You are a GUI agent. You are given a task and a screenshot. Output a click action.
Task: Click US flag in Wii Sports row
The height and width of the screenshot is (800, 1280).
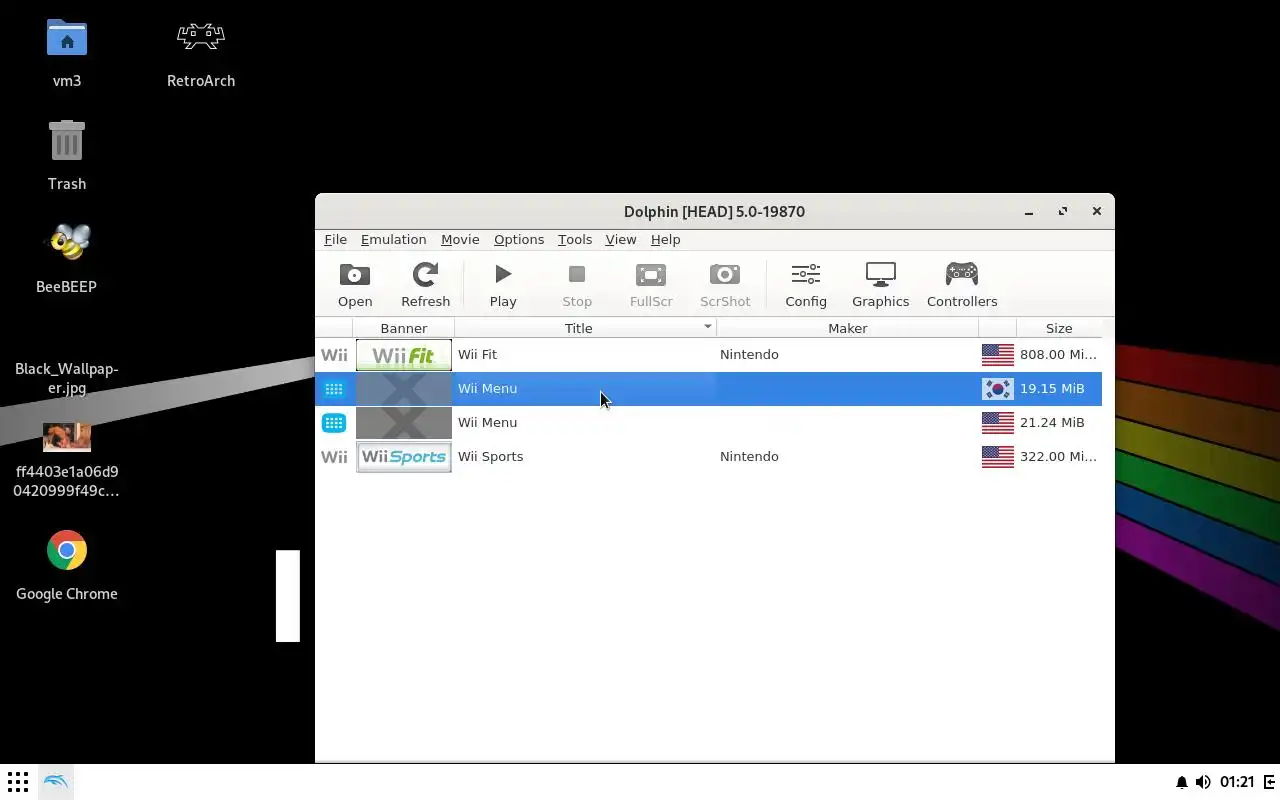(x=998, y=457)
